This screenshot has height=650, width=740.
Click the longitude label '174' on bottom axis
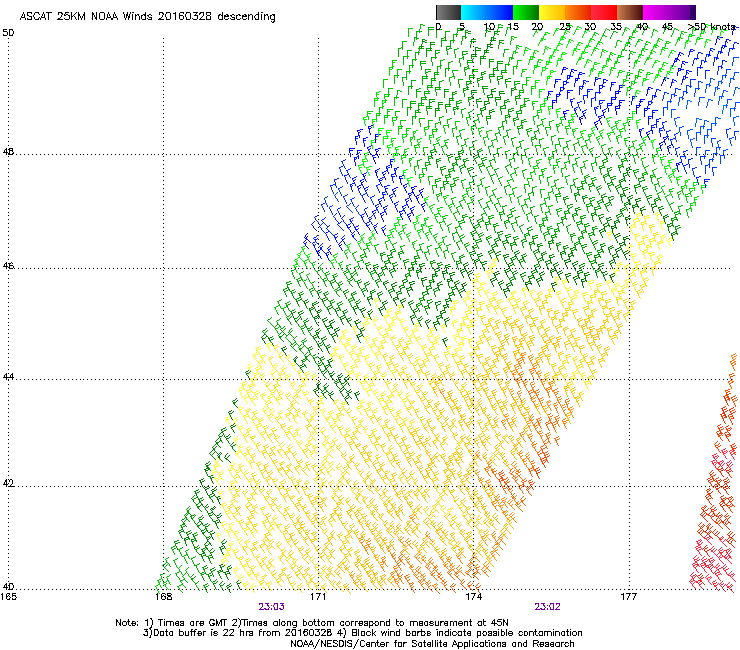[473, 597]
